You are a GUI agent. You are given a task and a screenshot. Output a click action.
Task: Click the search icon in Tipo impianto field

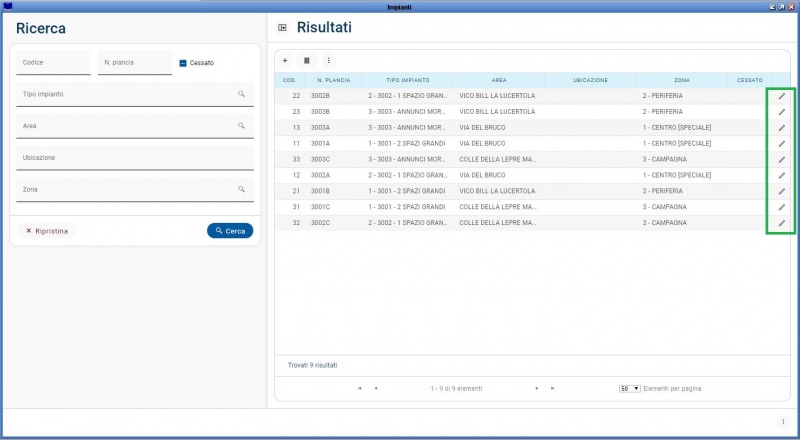[241, 94]
